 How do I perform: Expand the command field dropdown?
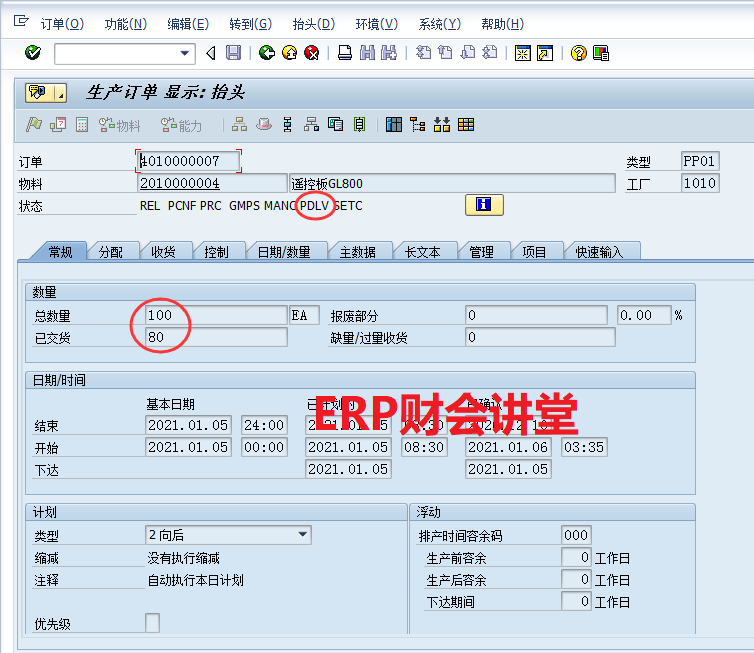[185, 53]
